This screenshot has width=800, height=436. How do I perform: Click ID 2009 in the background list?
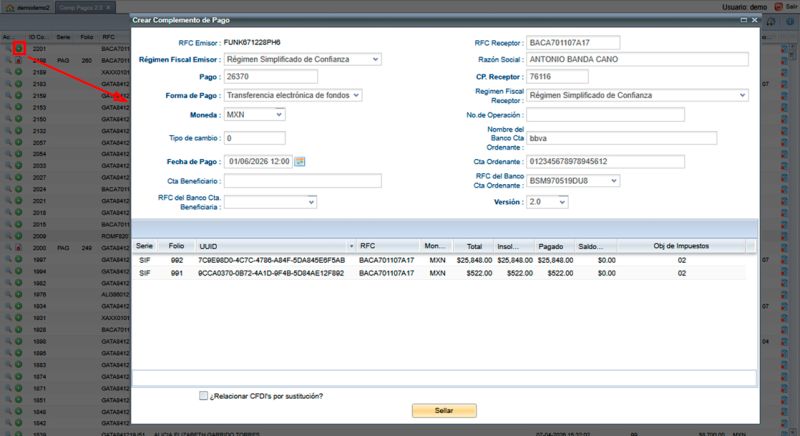point(39,236)
